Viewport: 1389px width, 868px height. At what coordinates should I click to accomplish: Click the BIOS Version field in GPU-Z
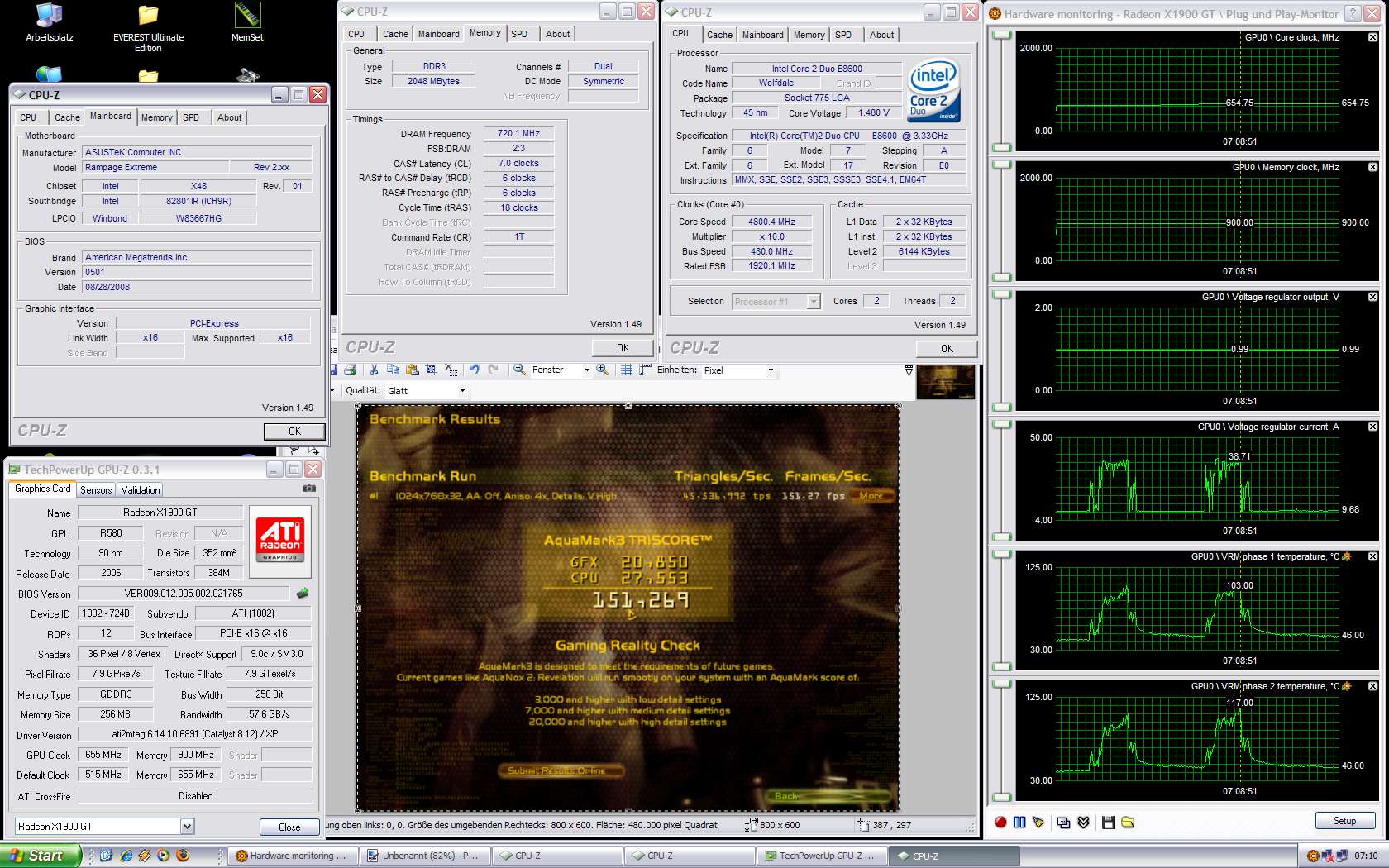tap(184, 593)
